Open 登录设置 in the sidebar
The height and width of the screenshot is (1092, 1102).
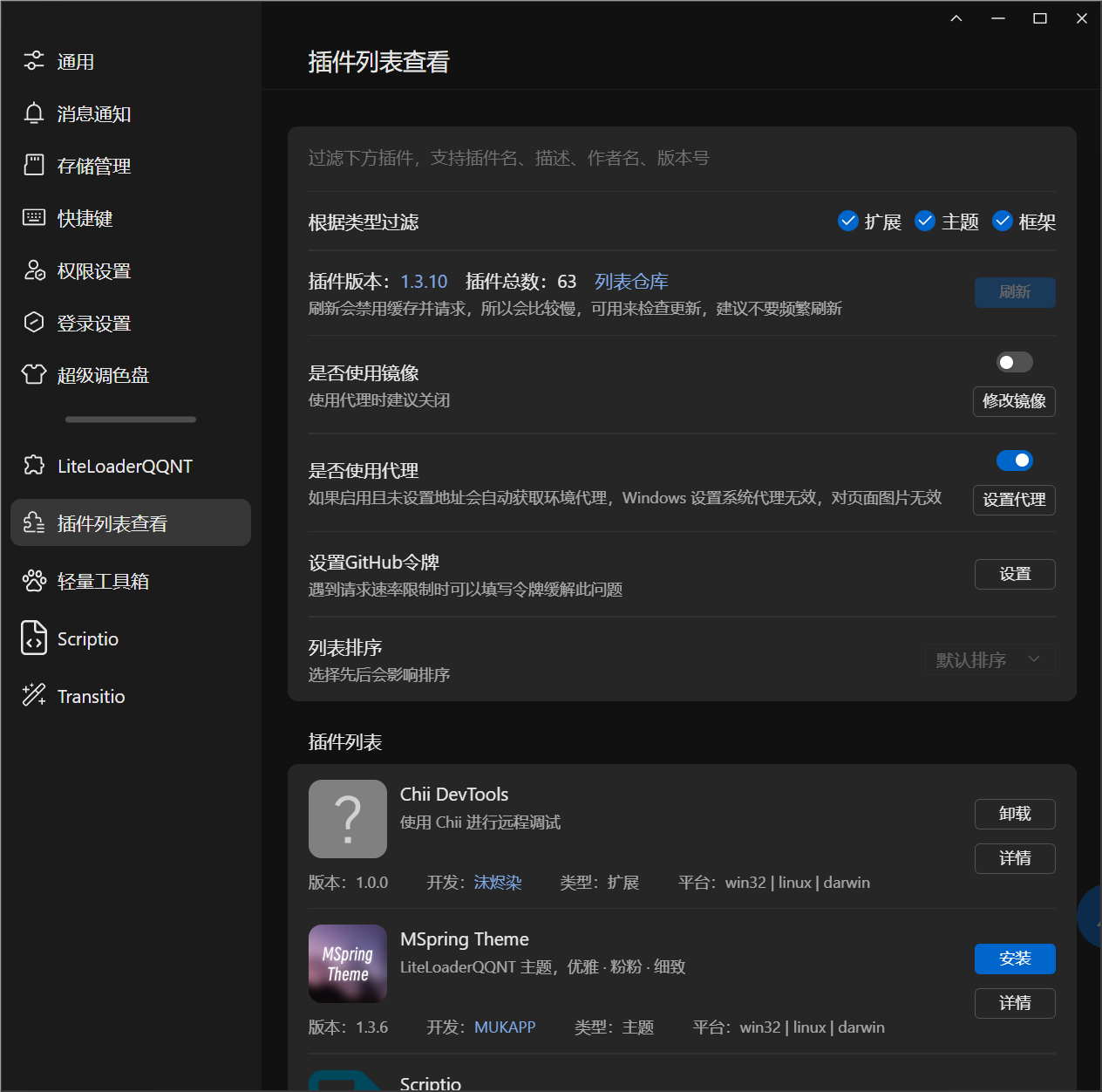pos(93,324)
